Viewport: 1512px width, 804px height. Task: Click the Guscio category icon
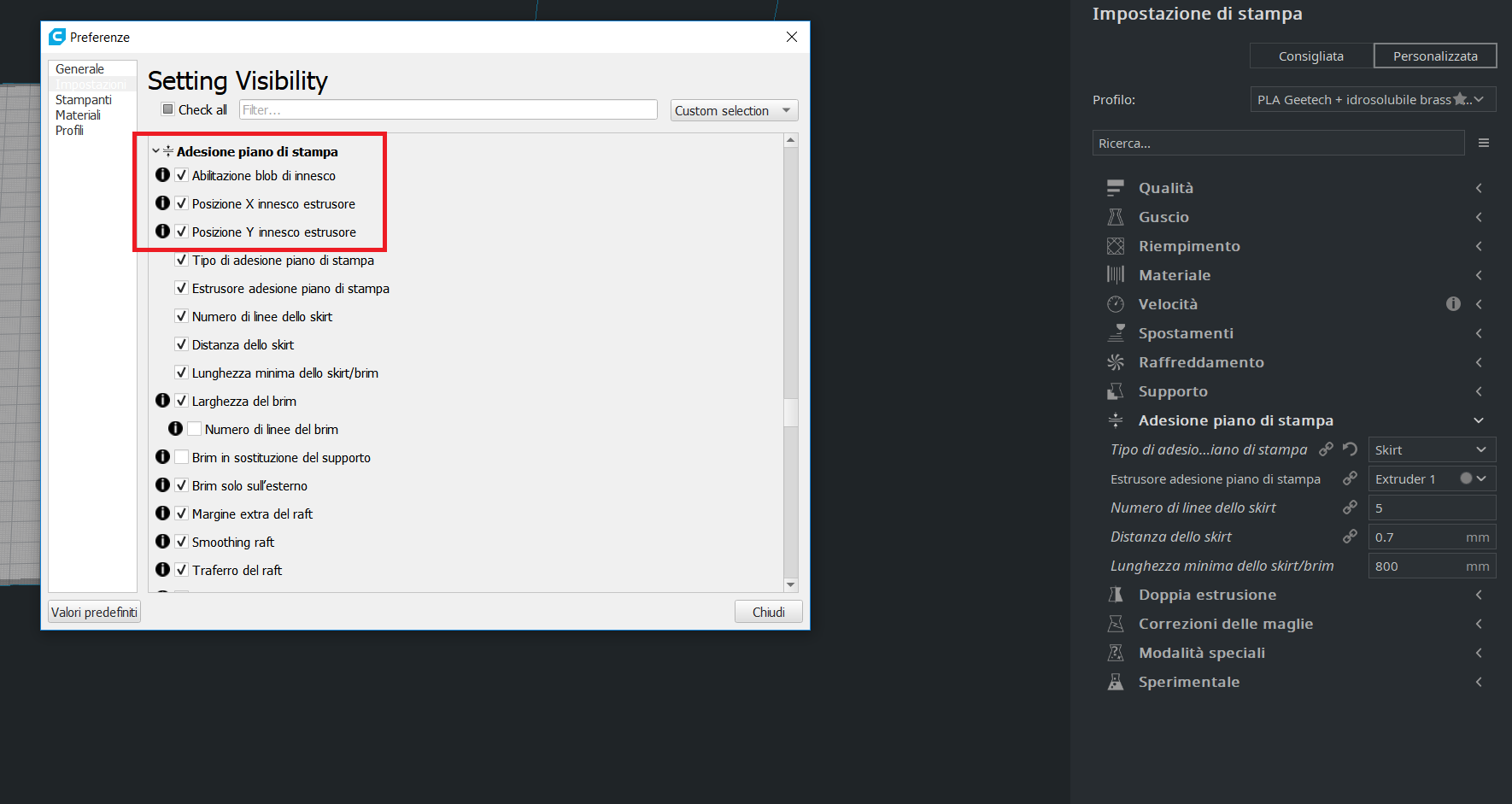pos(1116,217)
